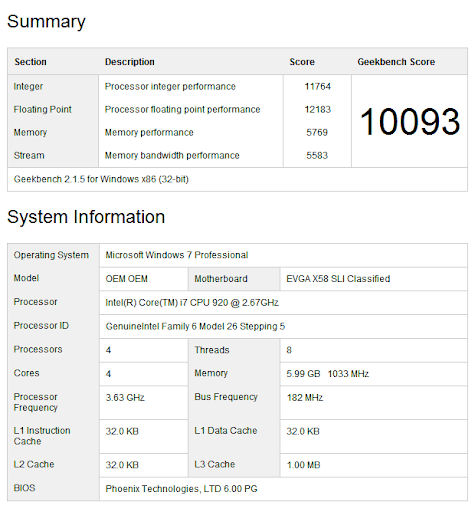Viewport: 475px width, 512px height.
Task: Click the Threads label
Action: click(x=212, y=350)
